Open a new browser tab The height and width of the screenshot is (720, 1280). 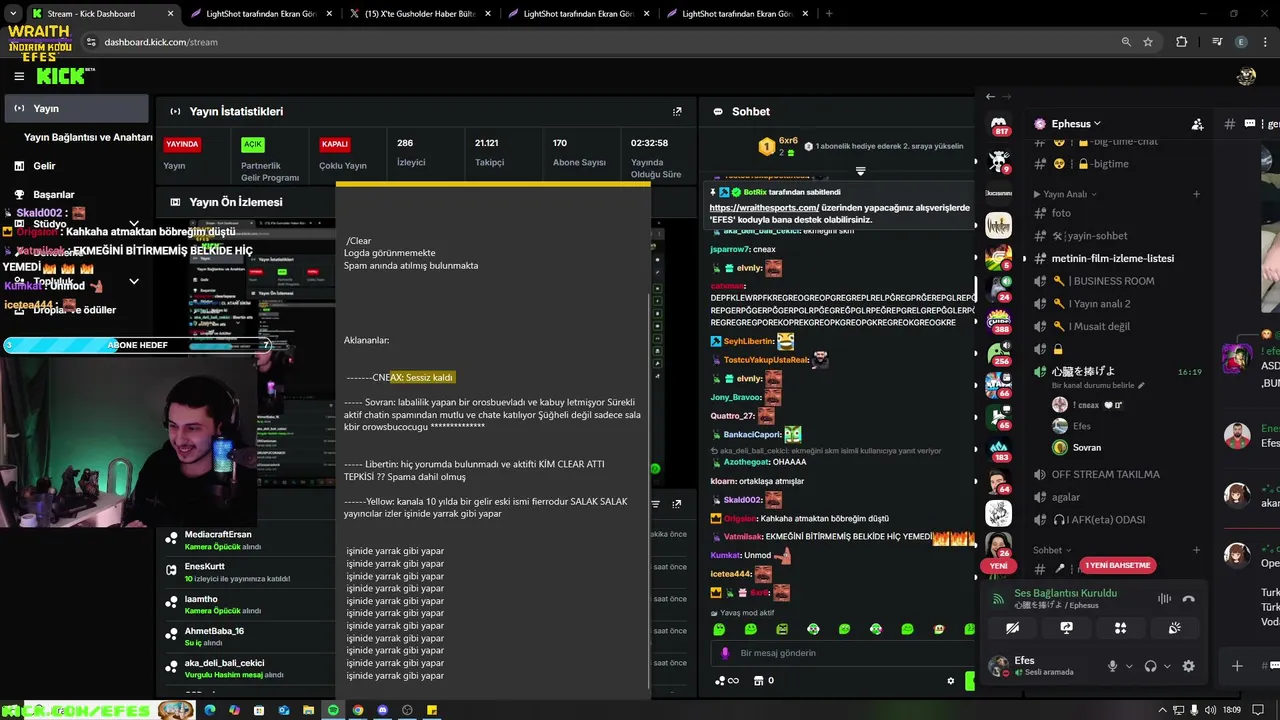(829, 14)
